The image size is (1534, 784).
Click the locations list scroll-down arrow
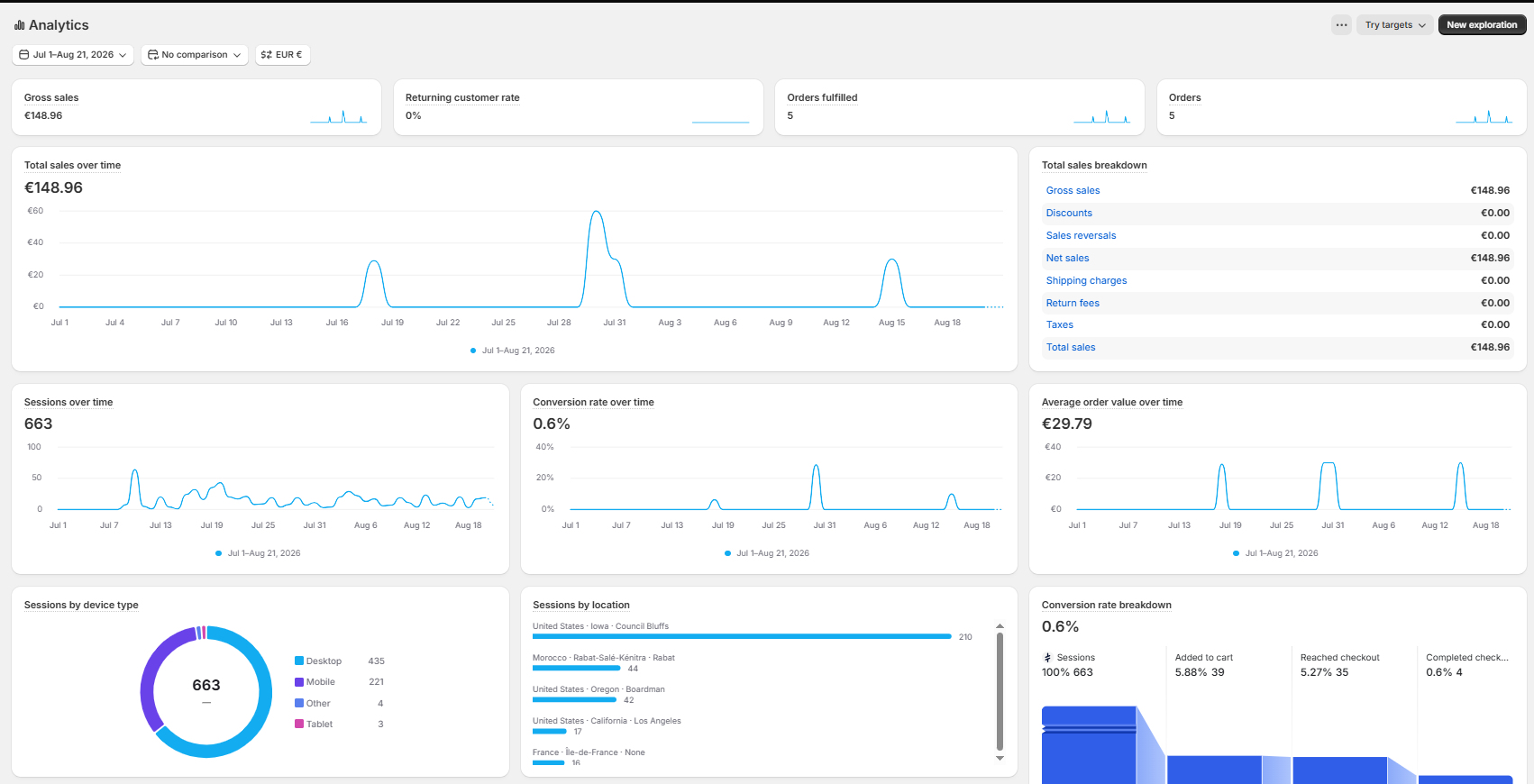point(1000,759)
